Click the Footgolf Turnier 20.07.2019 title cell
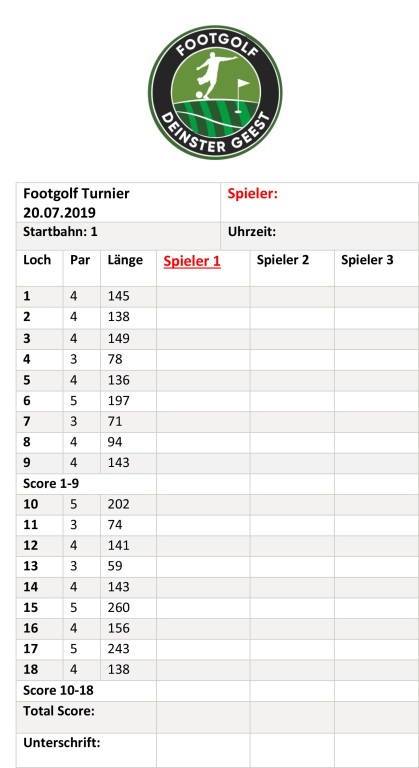419x768 pixels. 118,203
